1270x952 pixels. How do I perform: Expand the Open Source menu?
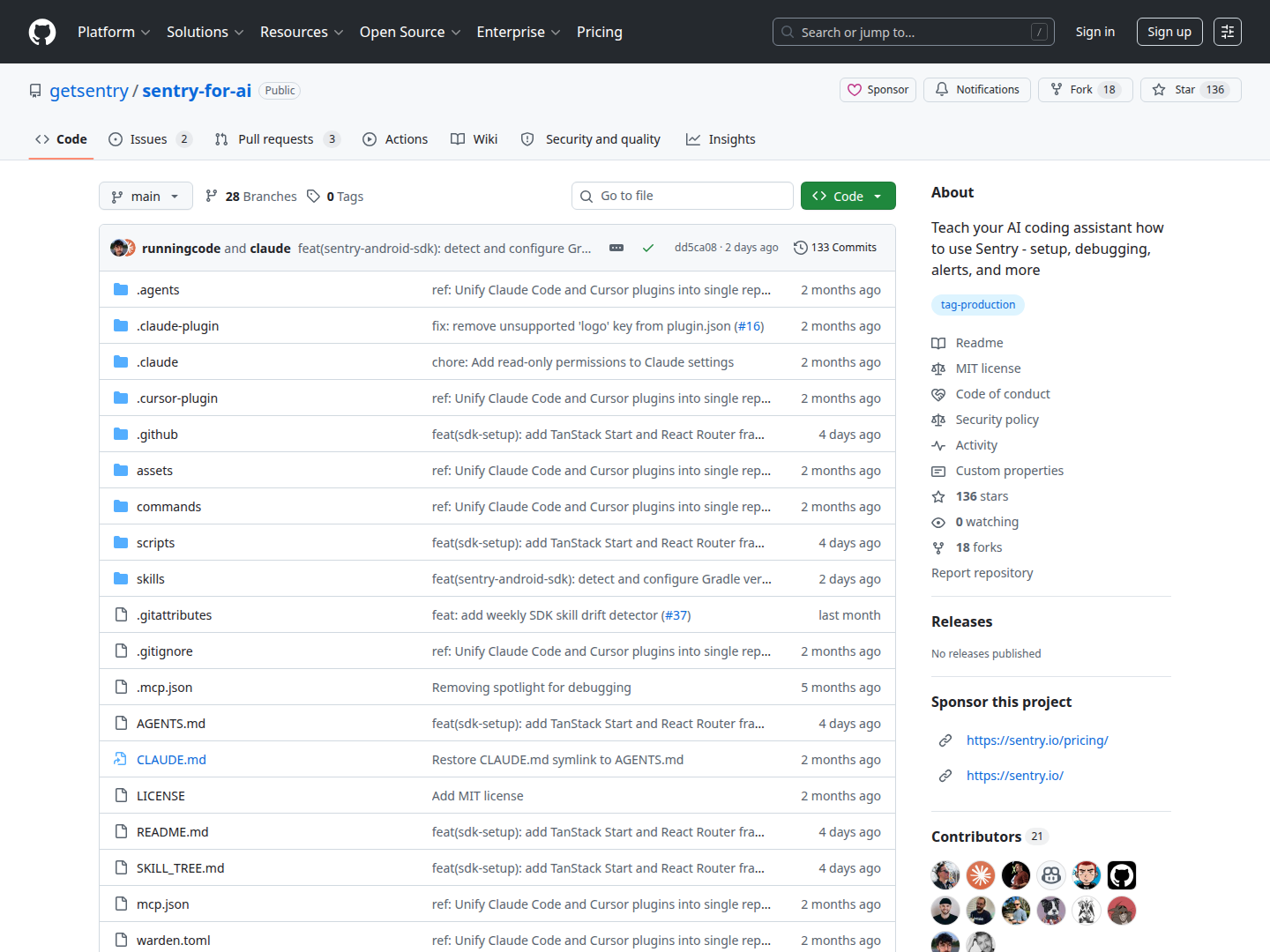tap(410, 32)
